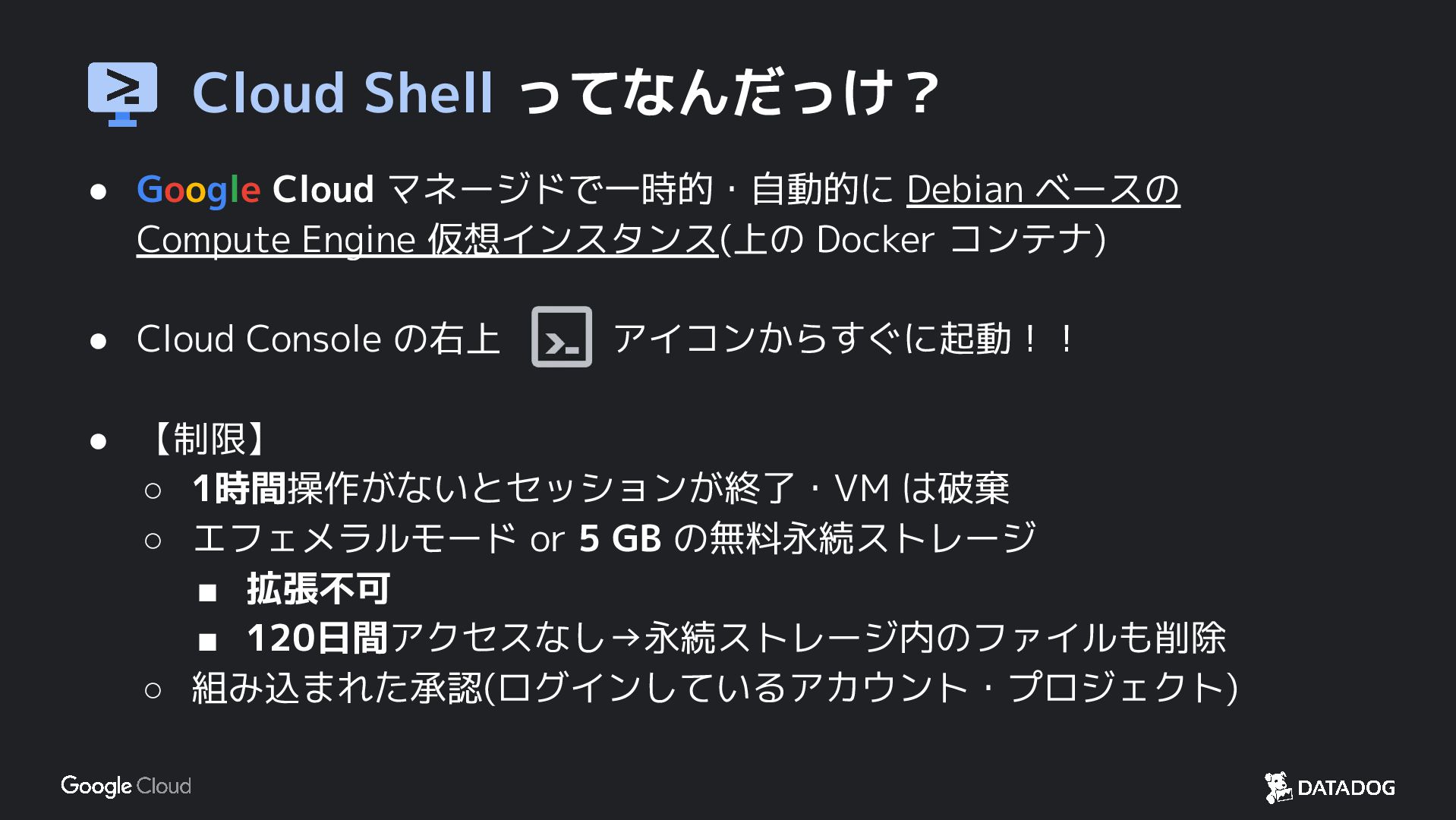Viewport: 1456px width, 820px height.
Task: Open the underlined Debian ベースの link
Action: tap(1042, 190)
